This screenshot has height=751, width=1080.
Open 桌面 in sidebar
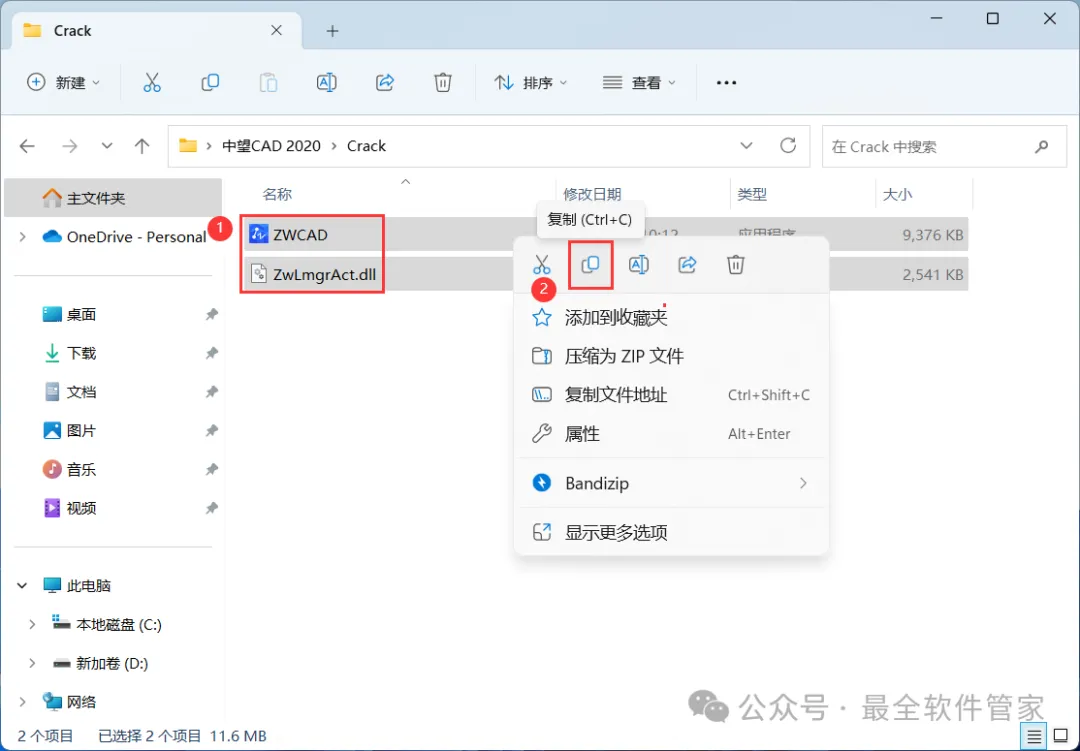81,315
